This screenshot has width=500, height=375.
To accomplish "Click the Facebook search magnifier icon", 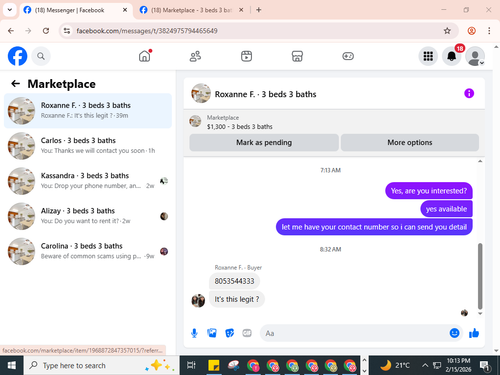I will [x=41, y=56].
